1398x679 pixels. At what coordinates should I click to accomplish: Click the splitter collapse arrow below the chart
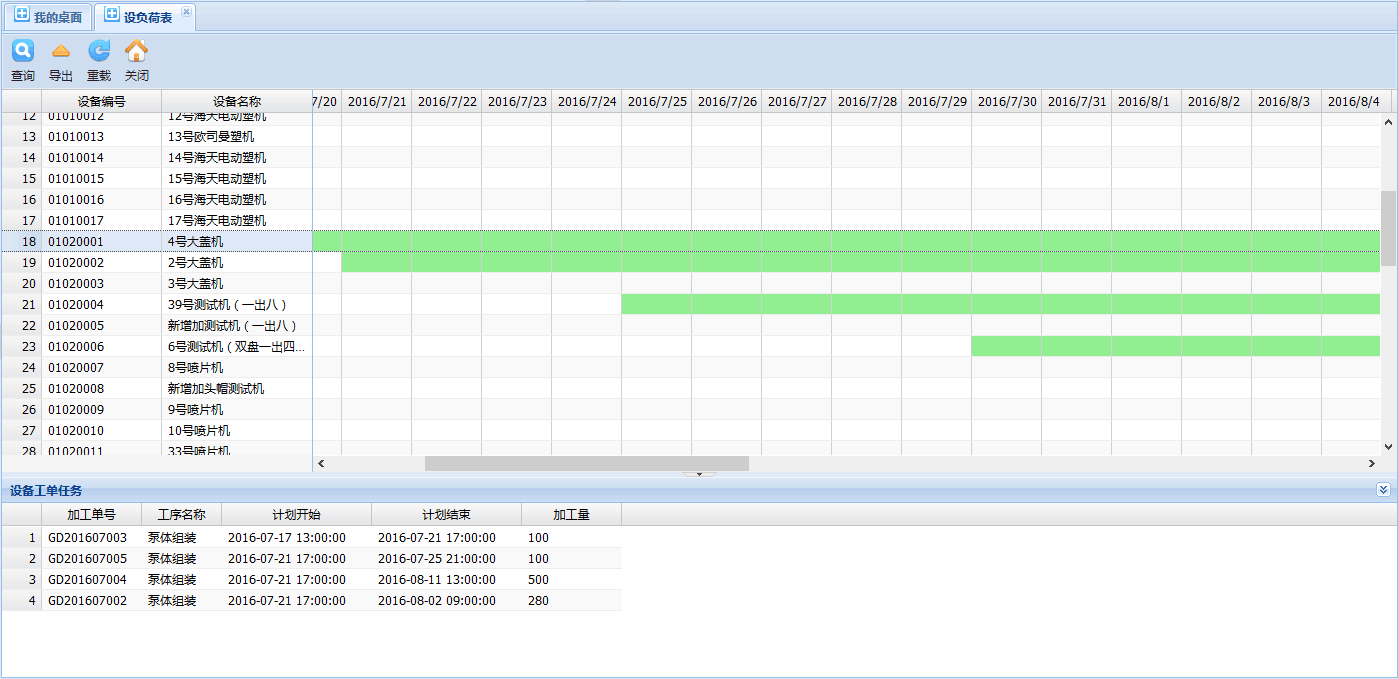click(x=699, y=474)
